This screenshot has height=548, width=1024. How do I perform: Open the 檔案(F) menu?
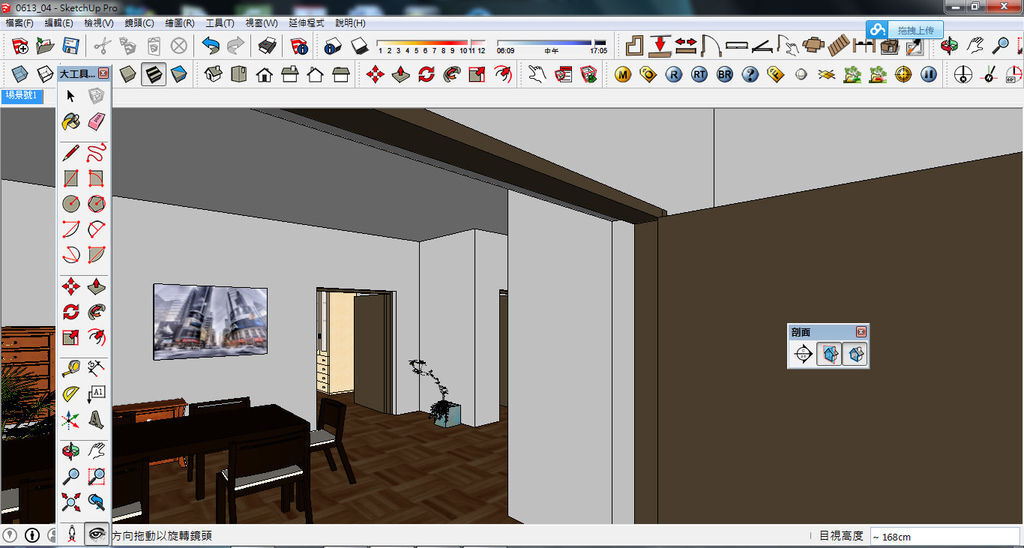19,23
